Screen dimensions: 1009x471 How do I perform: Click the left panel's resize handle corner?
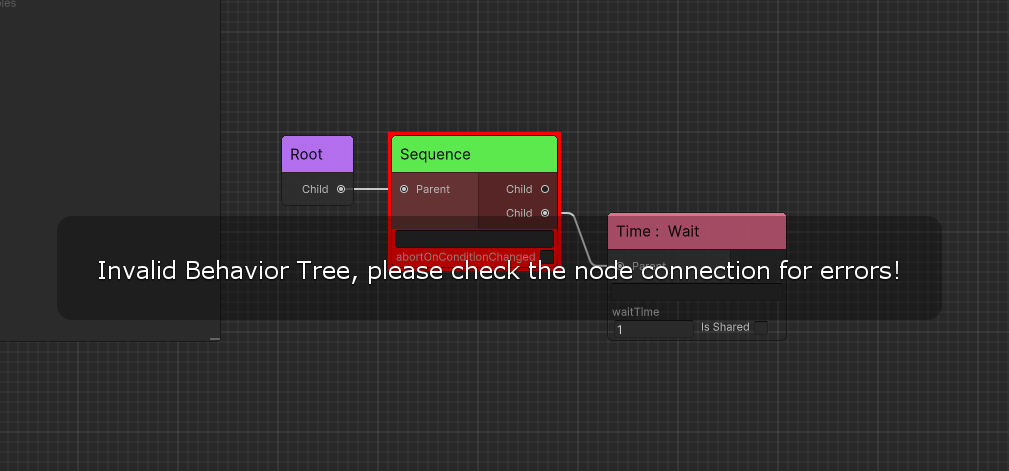(215, 338)
